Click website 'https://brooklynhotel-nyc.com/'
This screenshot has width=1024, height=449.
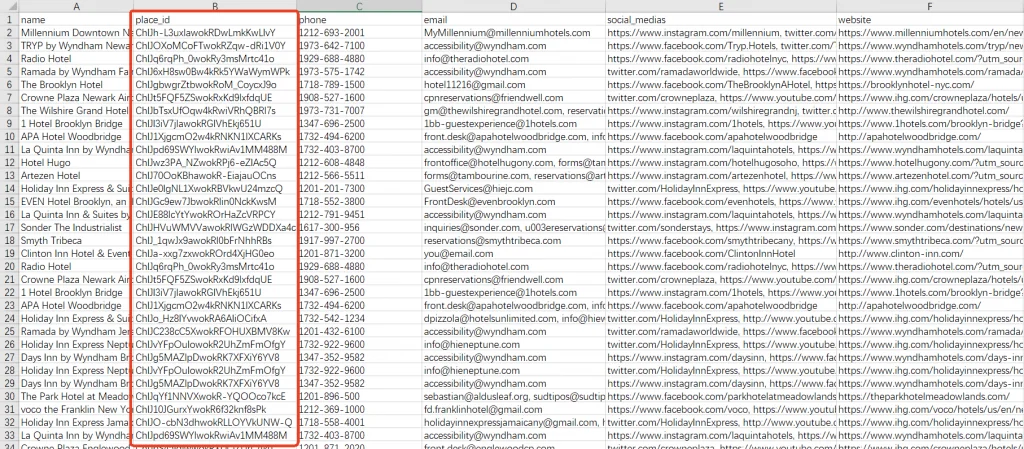930,85
